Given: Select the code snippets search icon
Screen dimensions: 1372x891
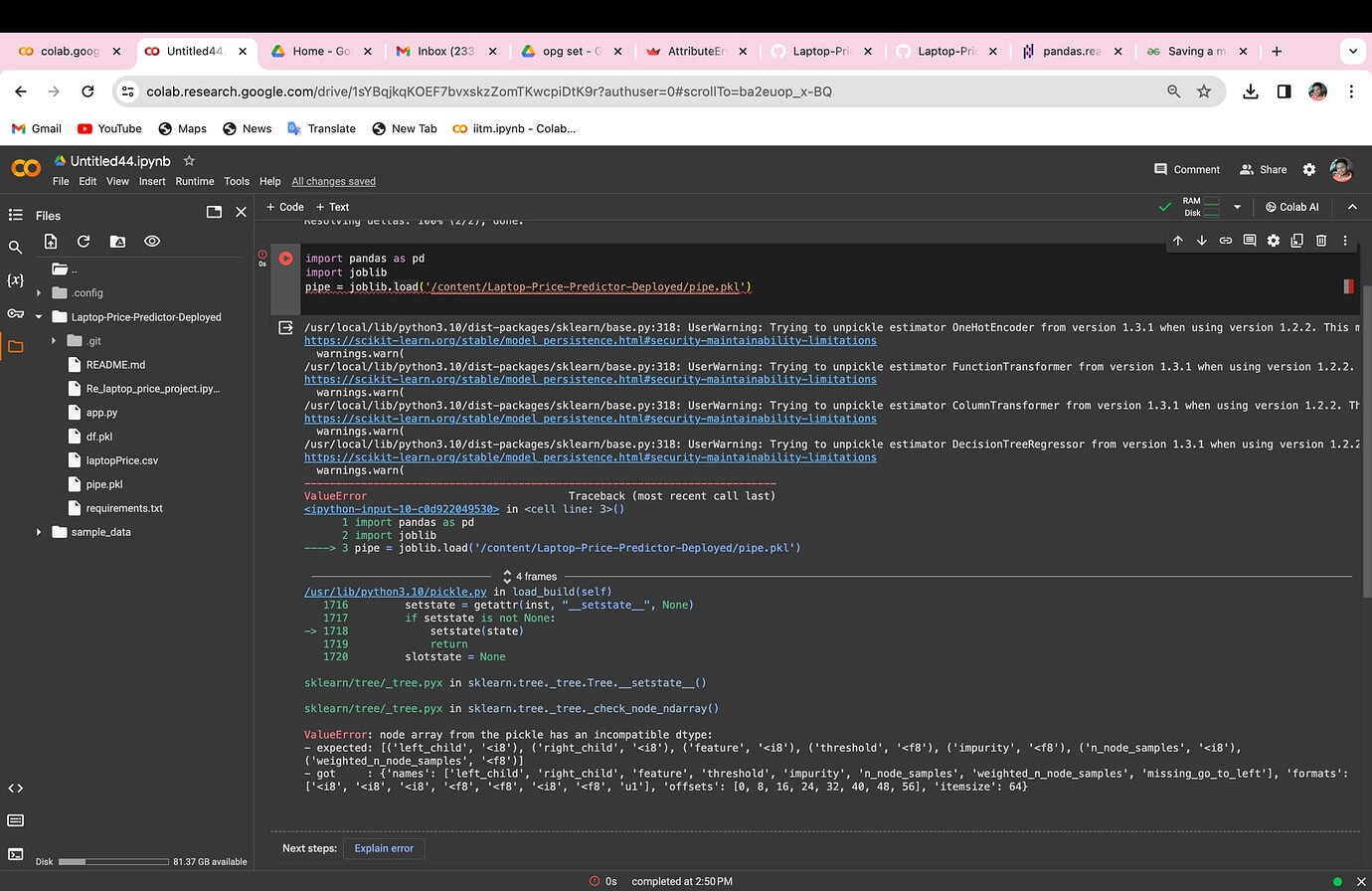Looking at the screenshot, I should (x=15, y=246).
